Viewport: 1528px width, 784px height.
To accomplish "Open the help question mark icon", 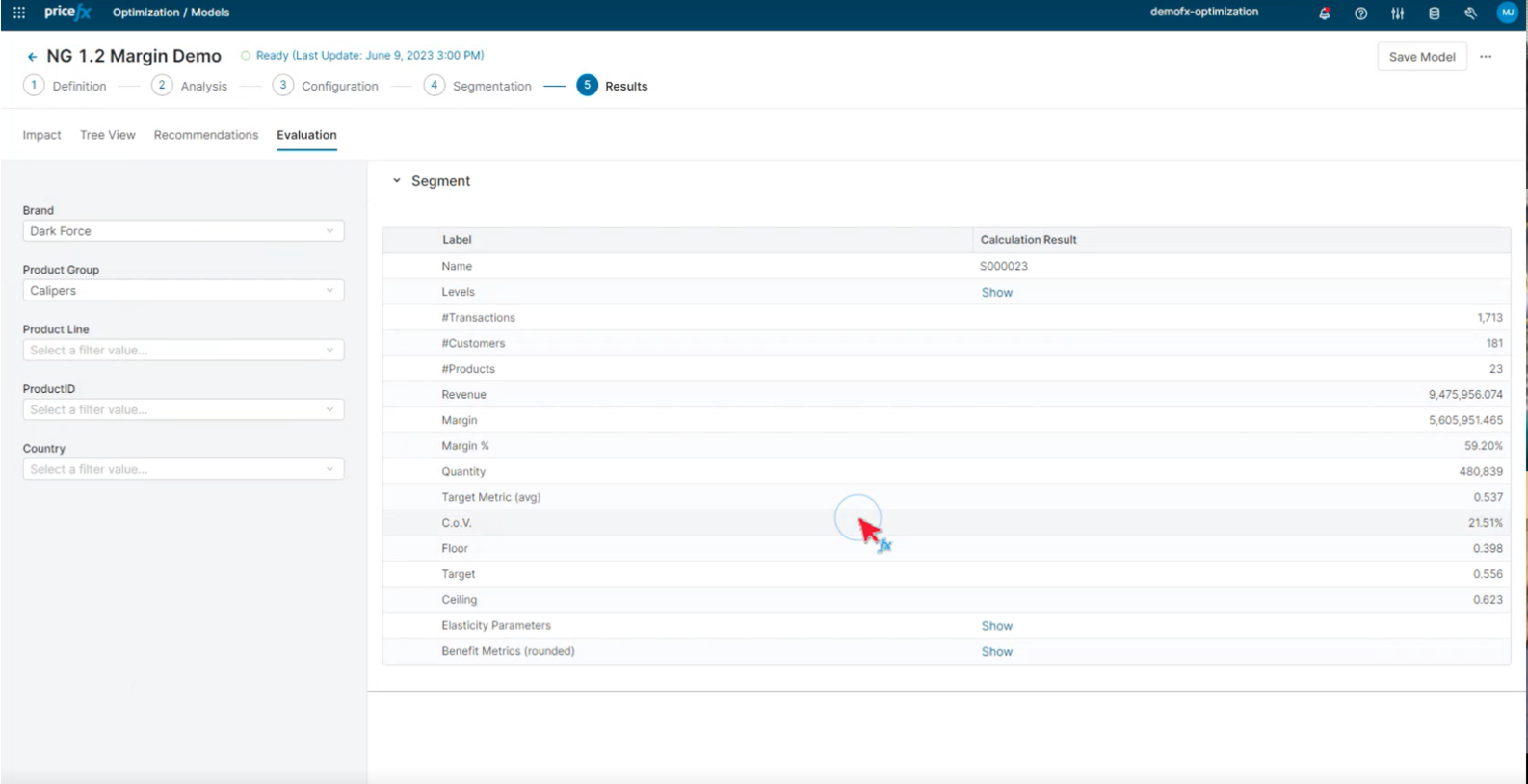I will (1360, 13).
